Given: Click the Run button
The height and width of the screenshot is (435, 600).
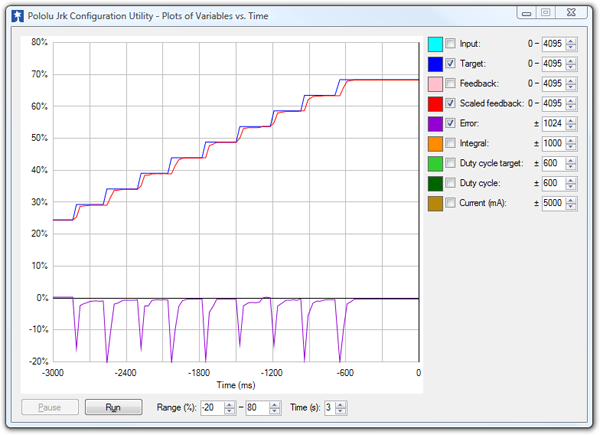Looking at the screenshot, I should pos(113,408).
